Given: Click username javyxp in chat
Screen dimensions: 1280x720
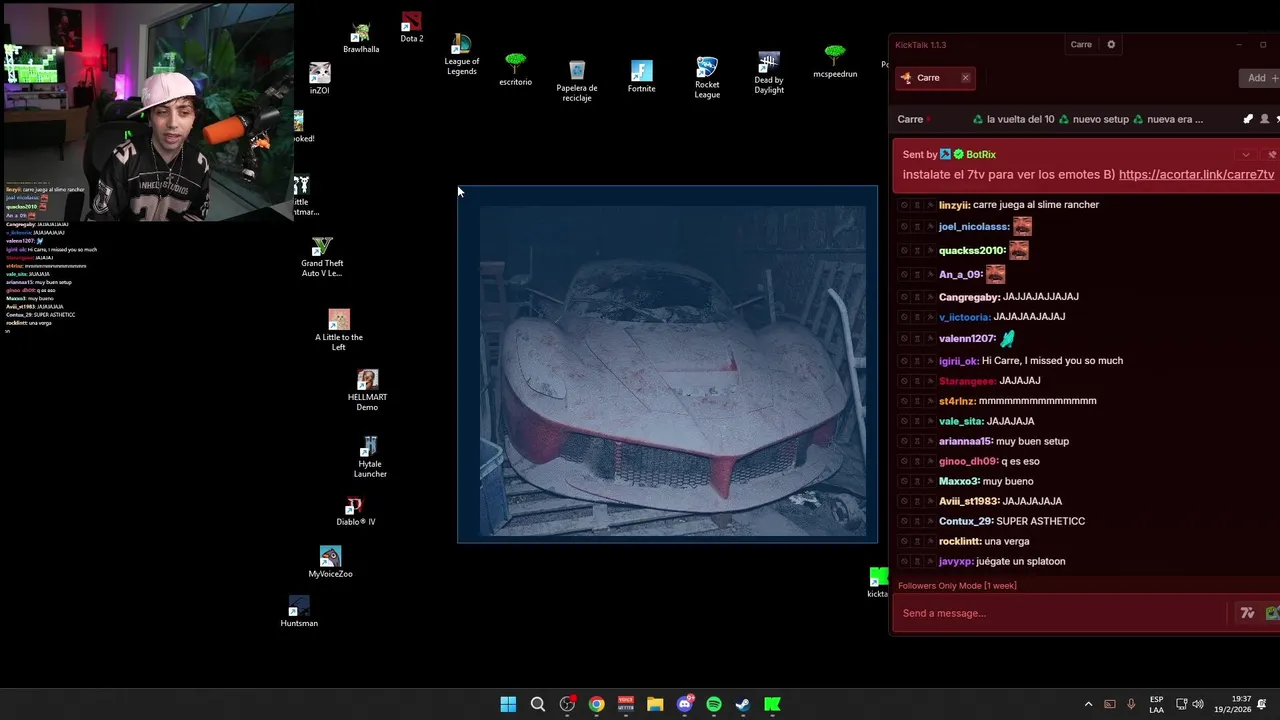Looking at the screenshot, I should (957, 562).
